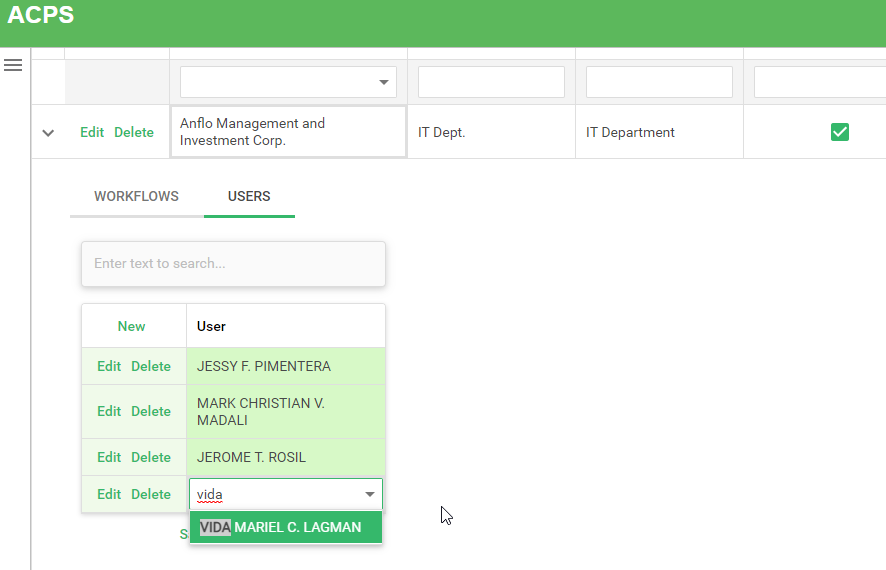Delete MARK CHRISTIAN V. MADALI
886x570 pixels.
coord(151,411)
